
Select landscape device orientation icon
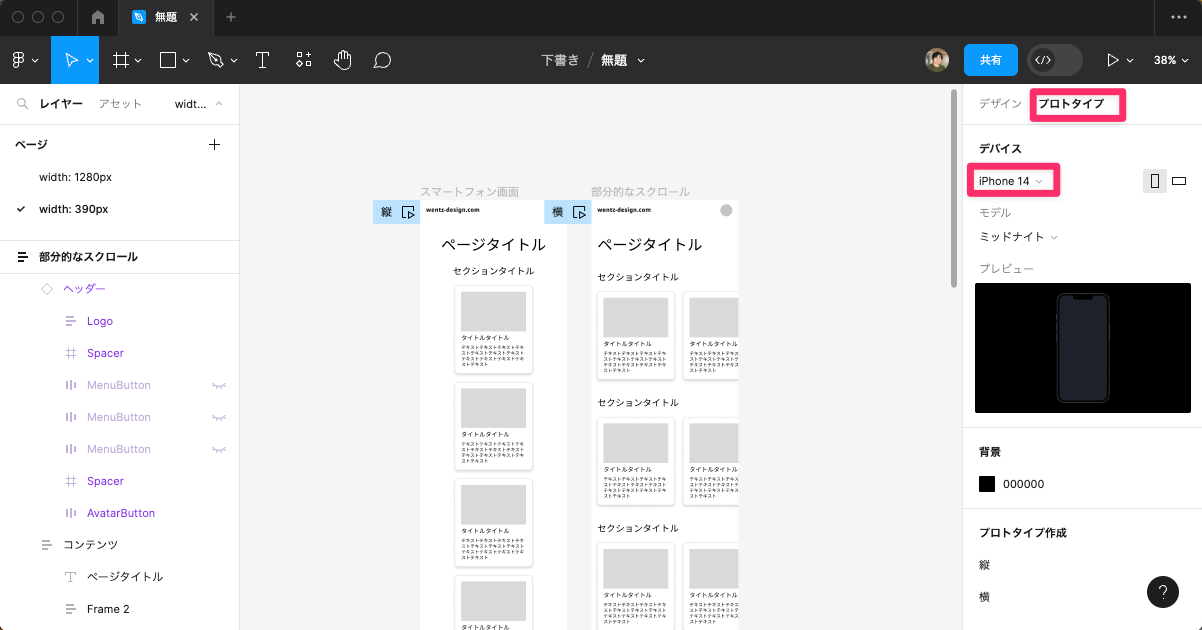coord(1179,181)
